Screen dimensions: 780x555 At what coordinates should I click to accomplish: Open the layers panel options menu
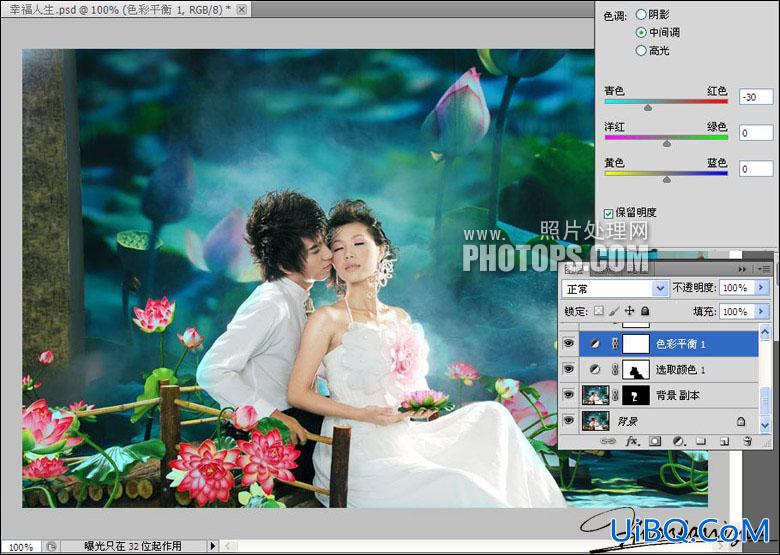pyautogui.click(x=764, y=269)
